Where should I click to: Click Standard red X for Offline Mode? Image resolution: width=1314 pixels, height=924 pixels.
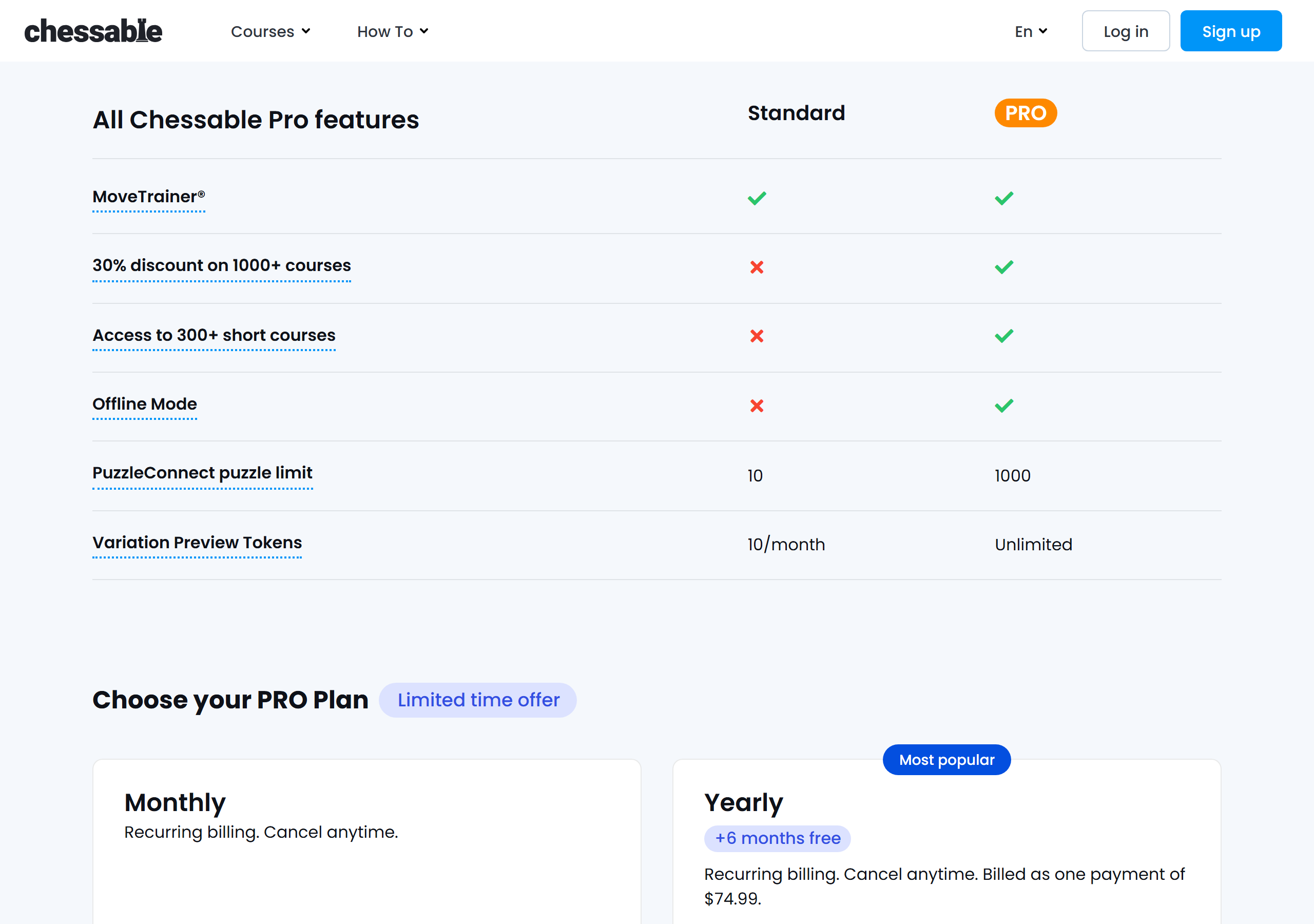pyautogui.click(x=757, y=406)
